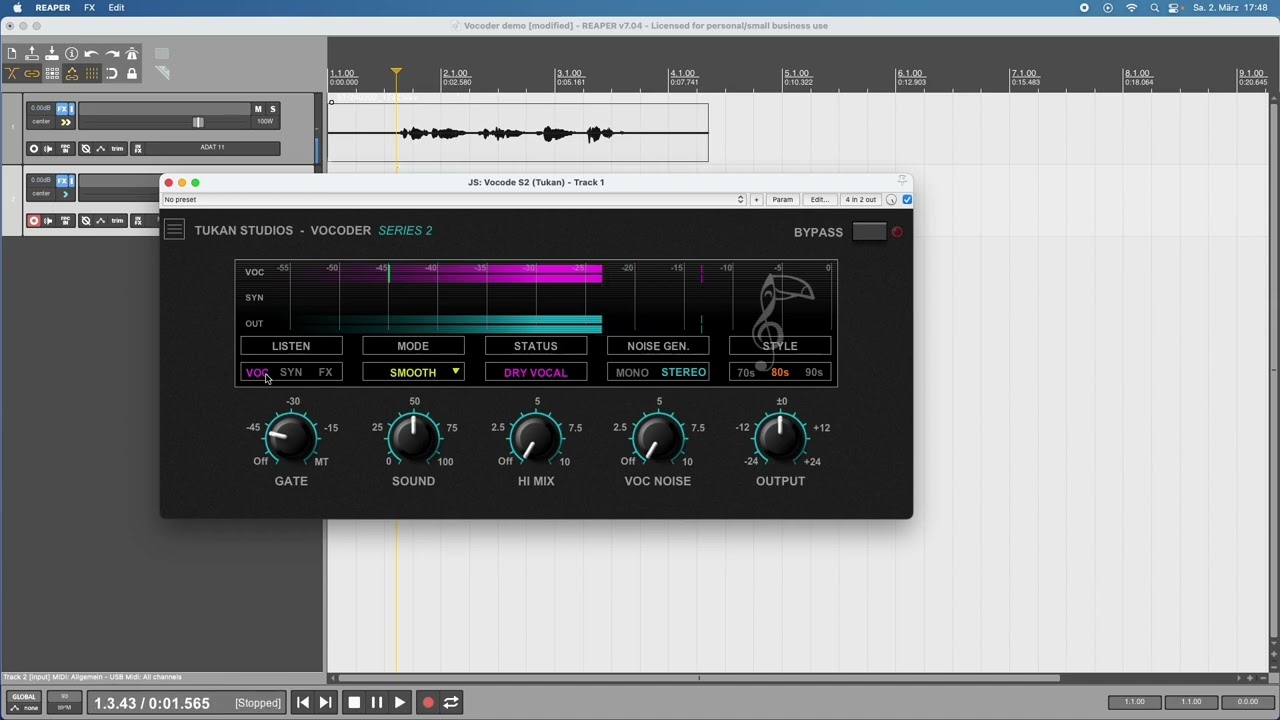Open the Edit menu in the menu bar
The width and height of the screenshot is (1280, 720).
pyautogui.click(x=116, y=8)
